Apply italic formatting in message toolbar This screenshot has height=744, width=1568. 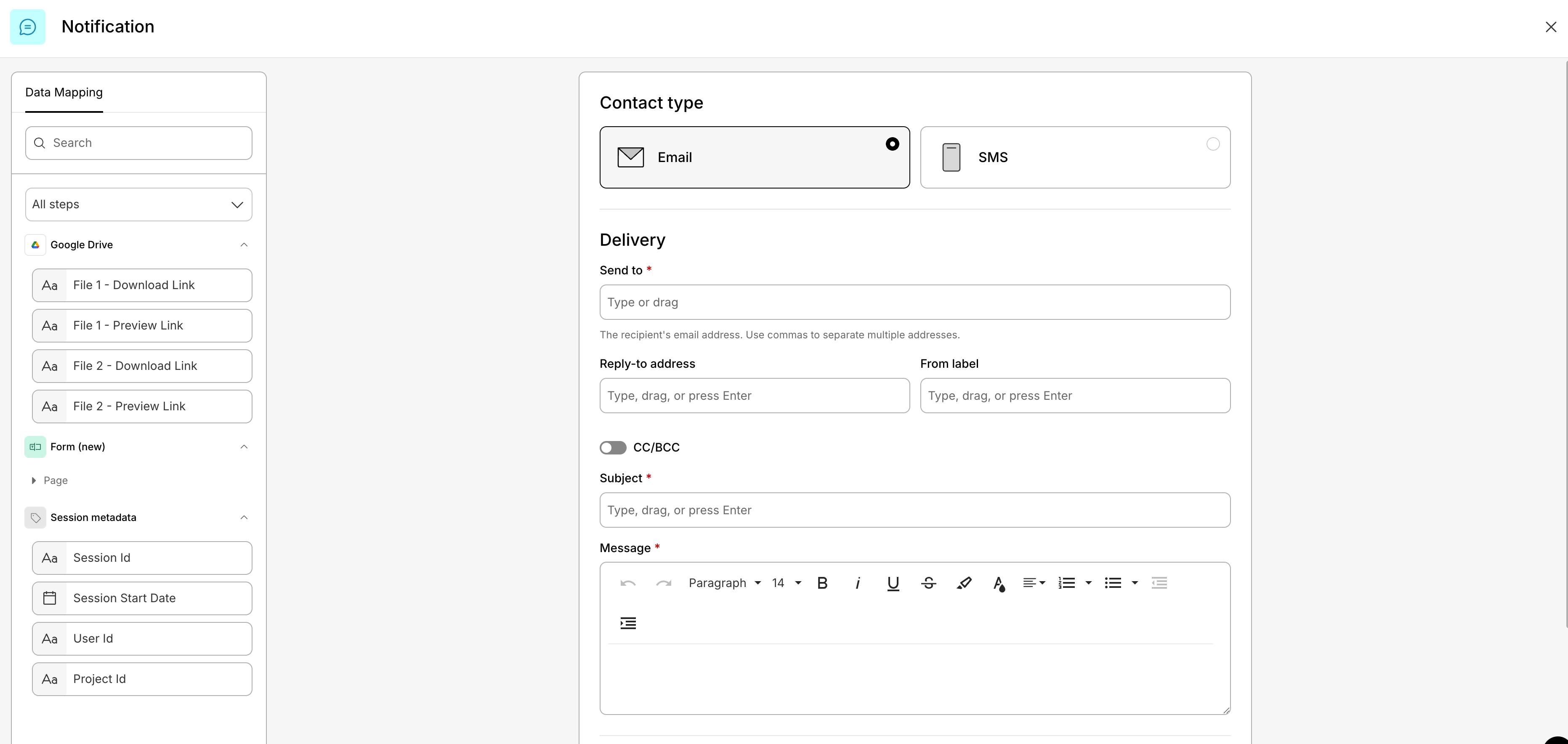tap(857, 583)
